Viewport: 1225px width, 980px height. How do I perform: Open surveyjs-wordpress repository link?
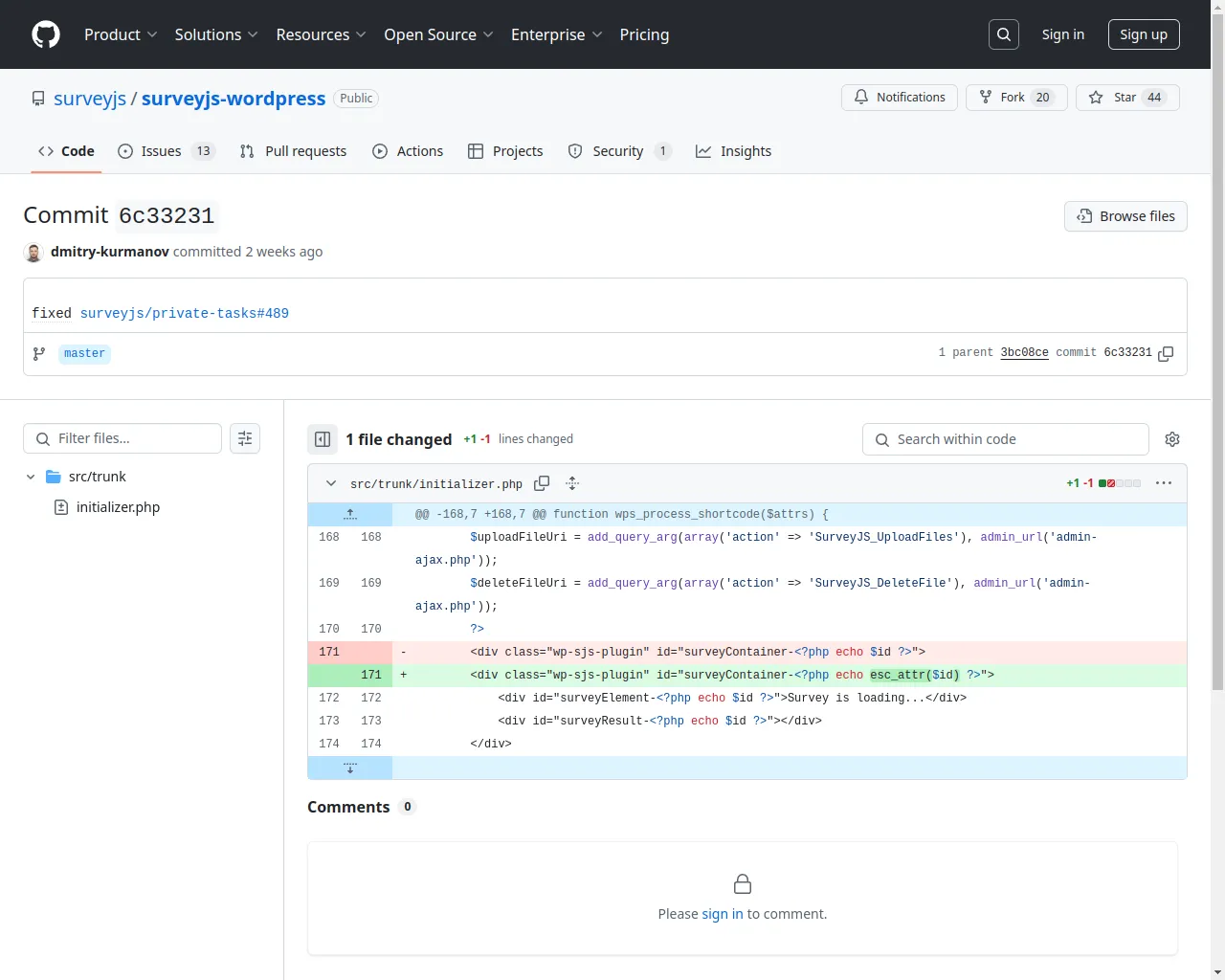(x=234, y=99)
